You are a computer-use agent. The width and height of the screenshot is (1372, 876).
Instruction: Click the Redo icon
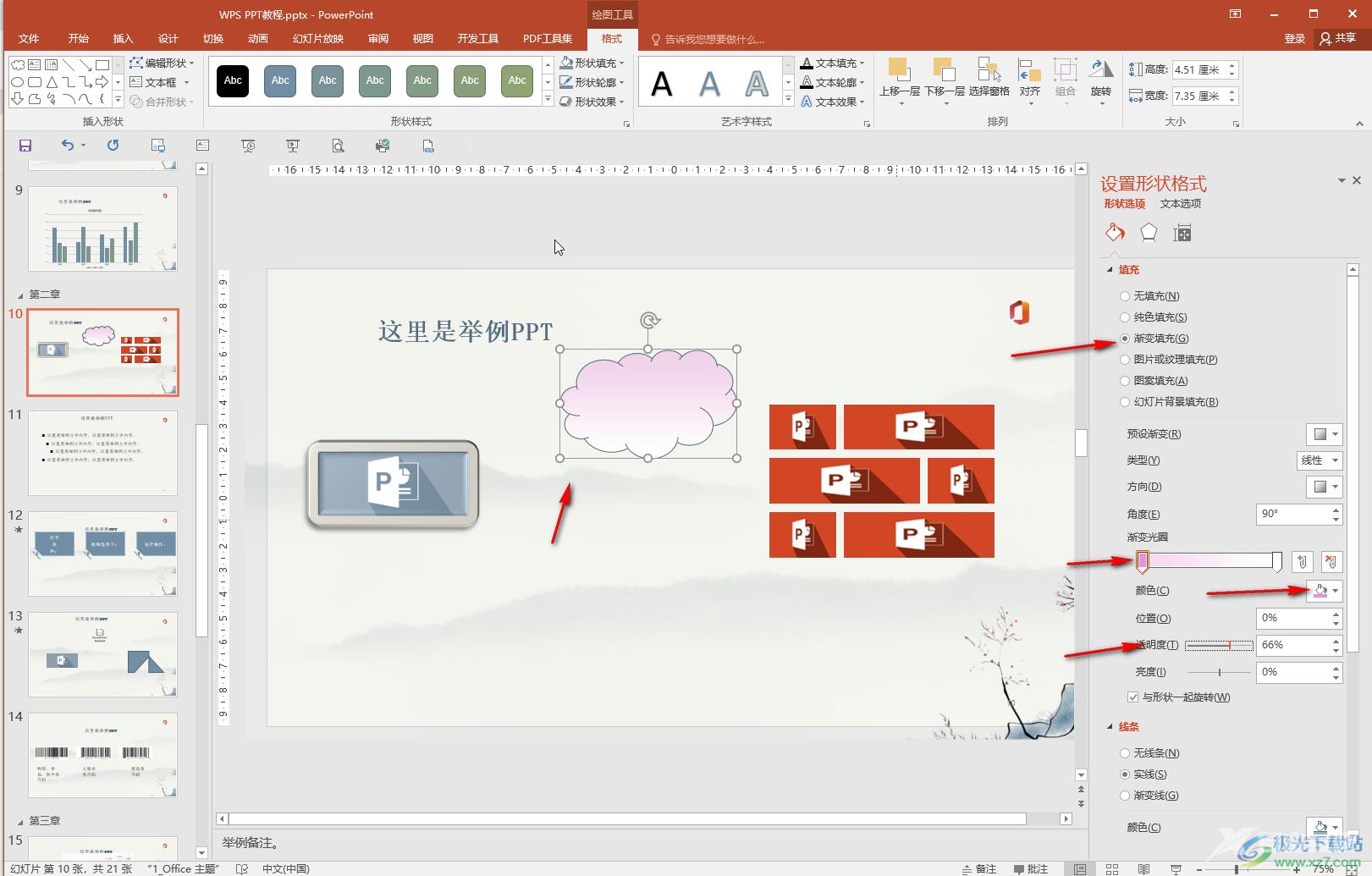113,146
